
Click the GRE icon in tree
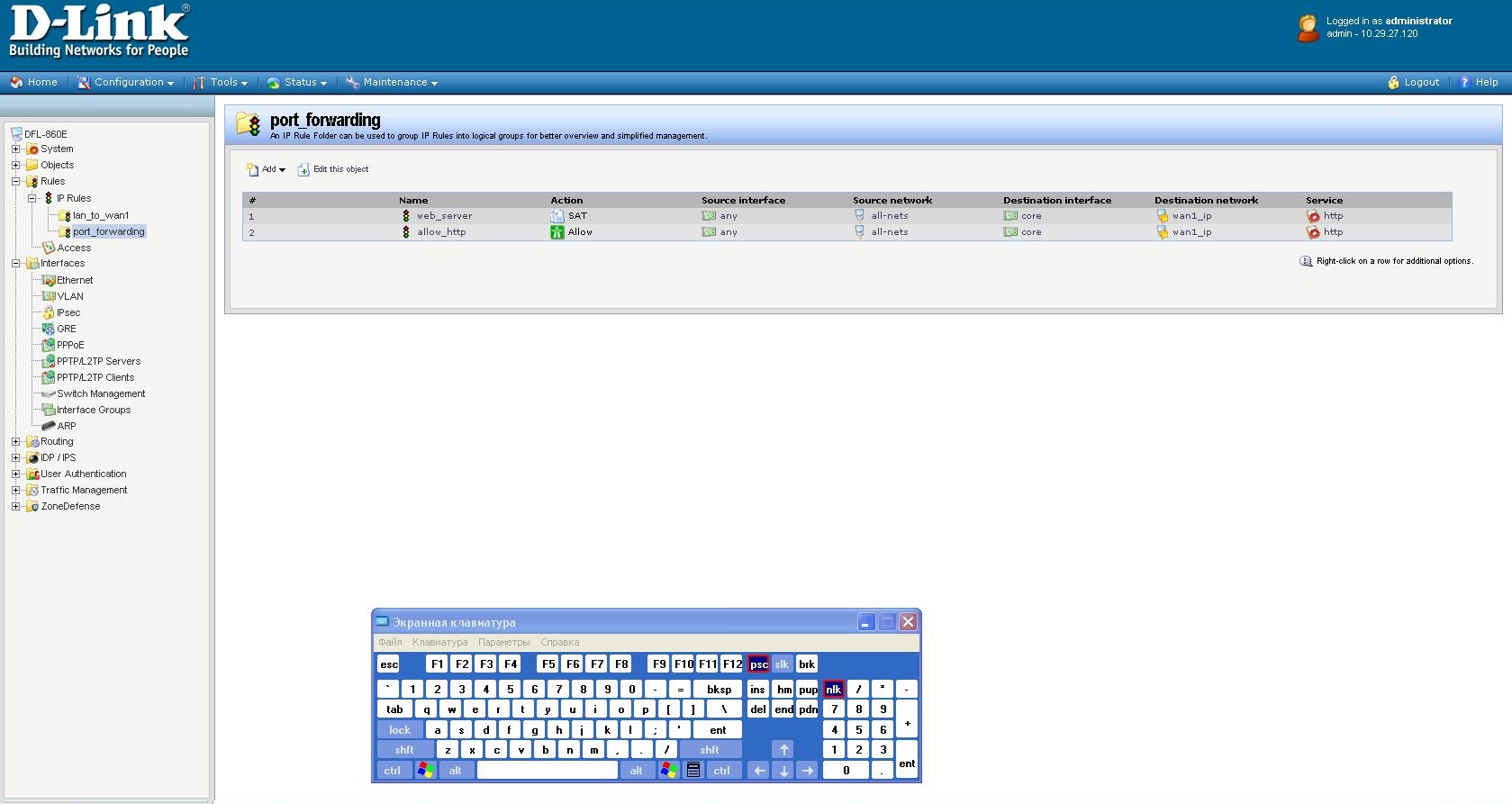coord(49,329)
